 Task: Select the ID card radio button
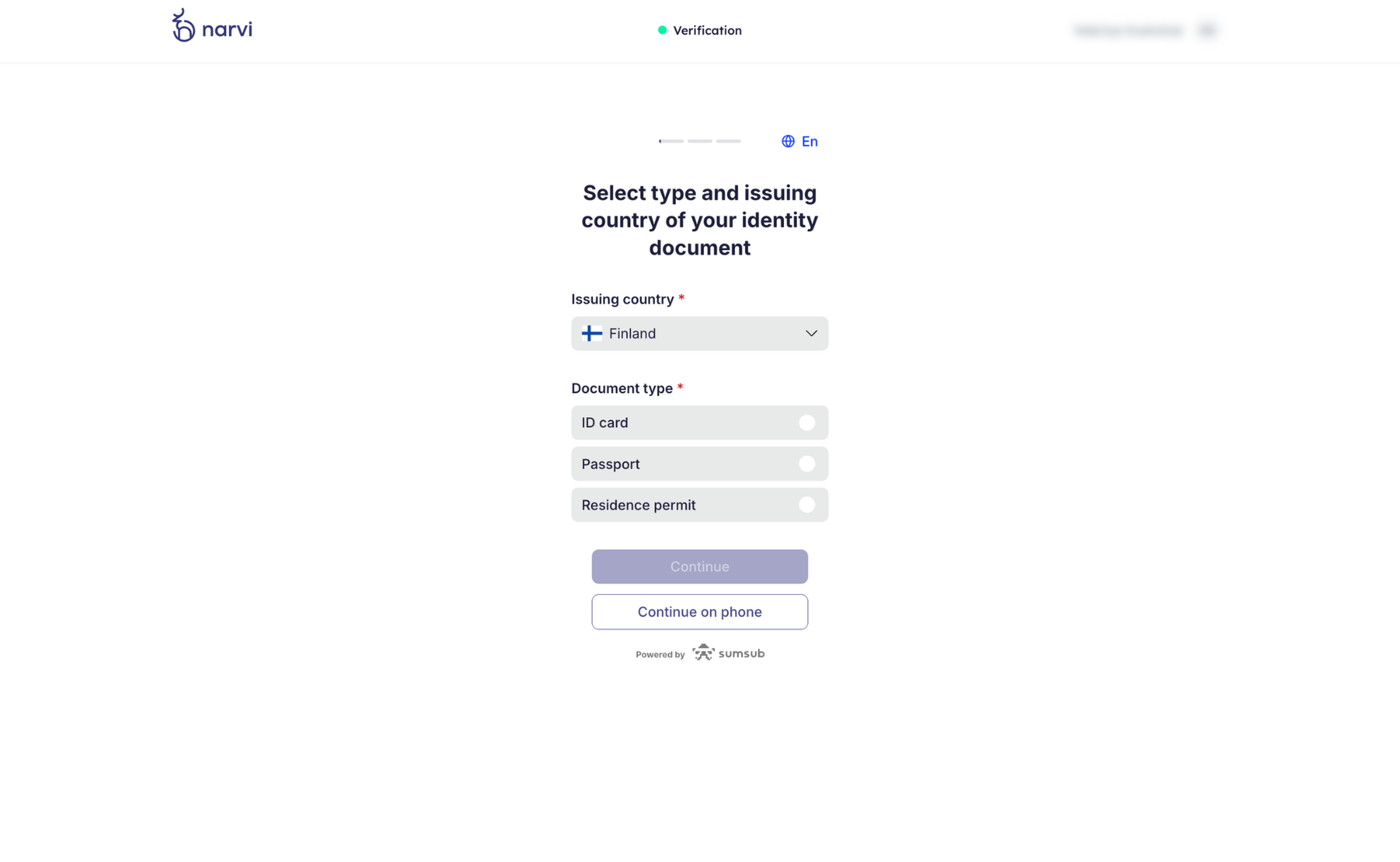(806, 423)
